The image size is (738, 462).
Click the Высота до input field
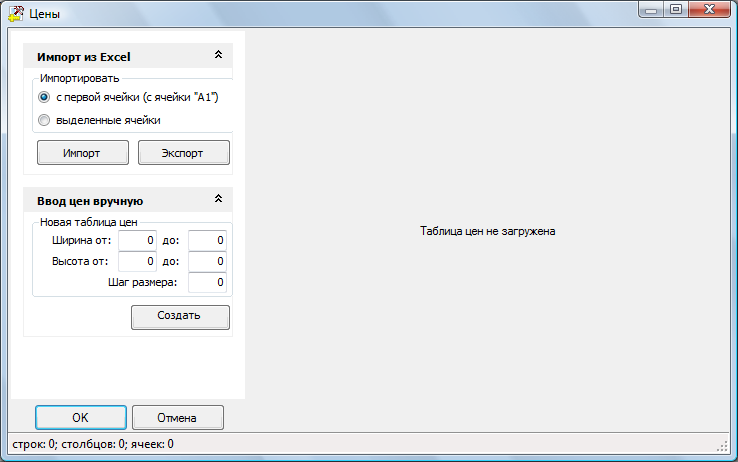(x=208, y=261)
